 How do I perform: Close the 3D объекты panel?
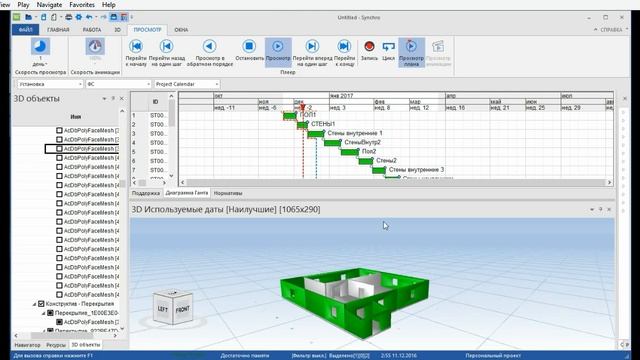[121, 98]
